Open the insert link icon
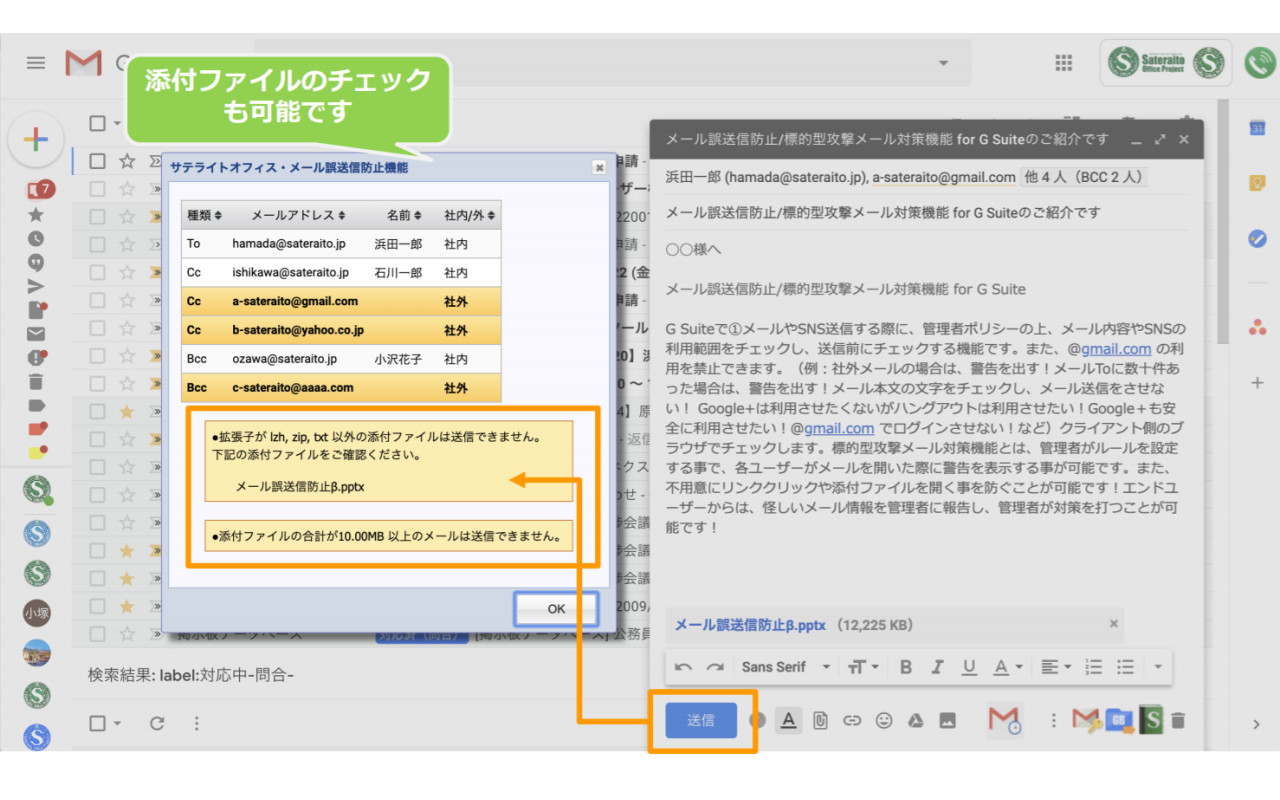1280x800 pixels. (x=852, y=720)
